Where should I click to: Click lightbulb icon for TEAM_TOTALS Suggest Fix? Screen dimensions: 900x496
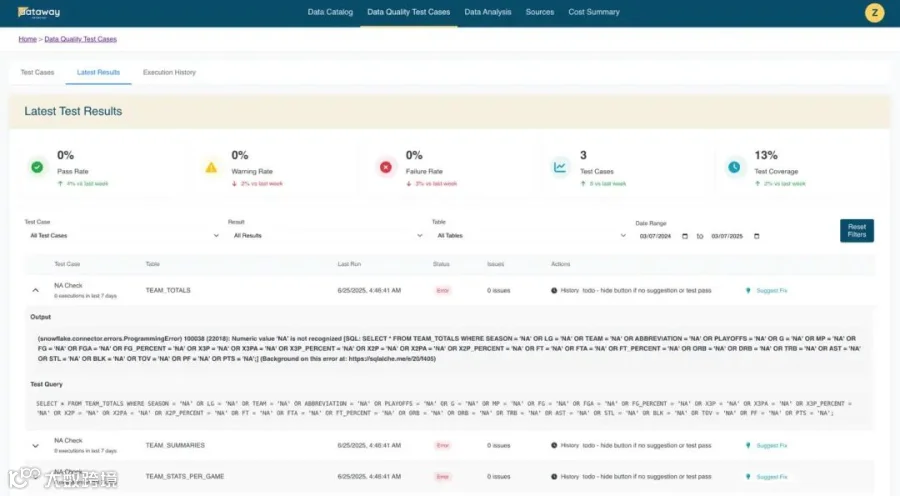(x=748, y=290)
